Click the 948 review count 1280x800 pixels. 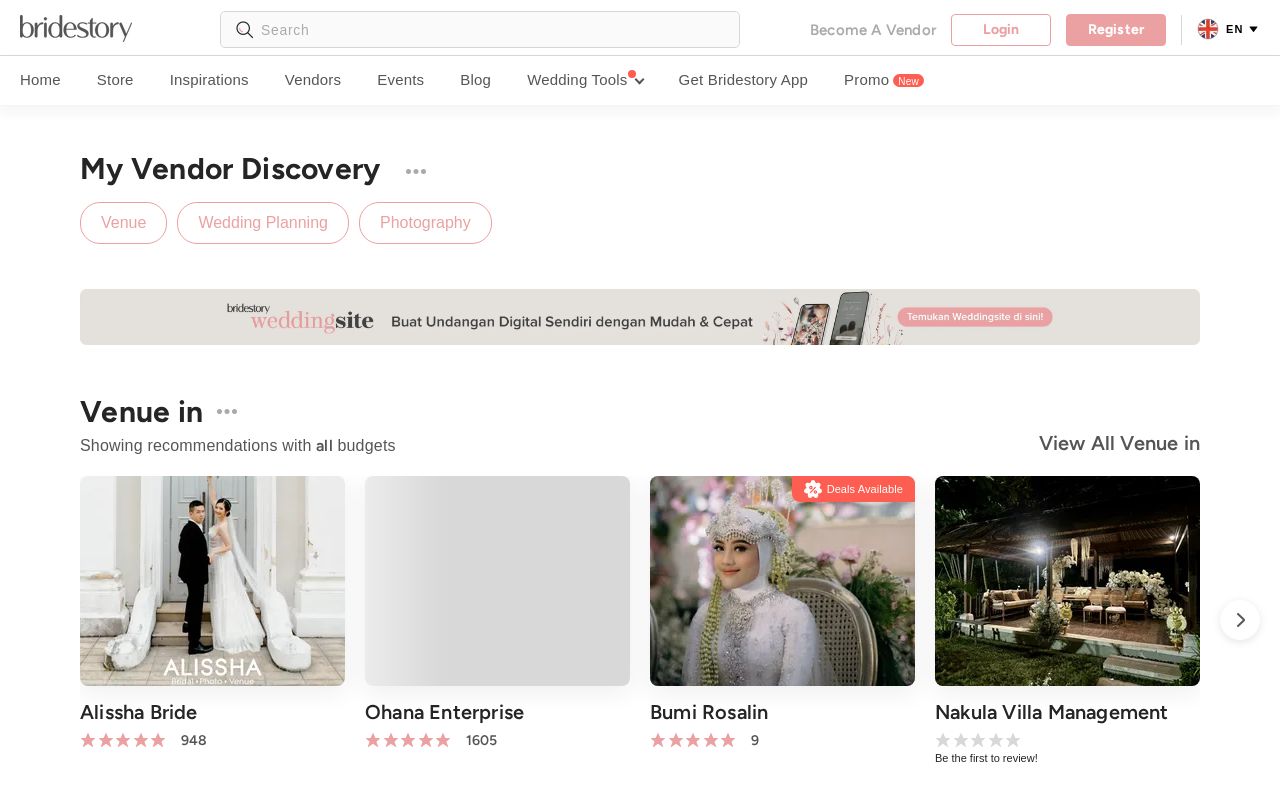pyautogui.click(x=193, y=740)
